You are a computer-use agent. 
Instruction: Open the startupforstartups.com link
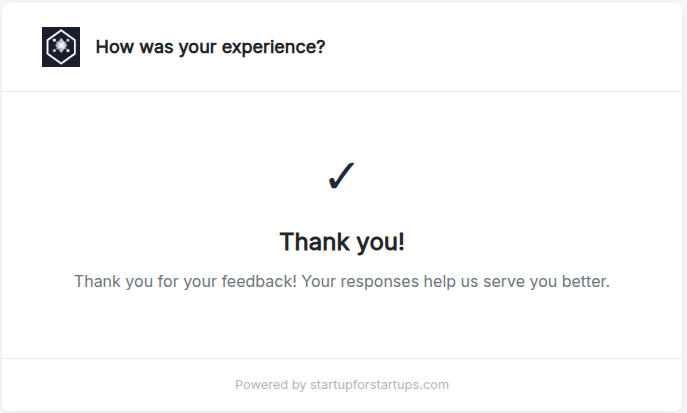pyautogui.click(x=379, y=384)
